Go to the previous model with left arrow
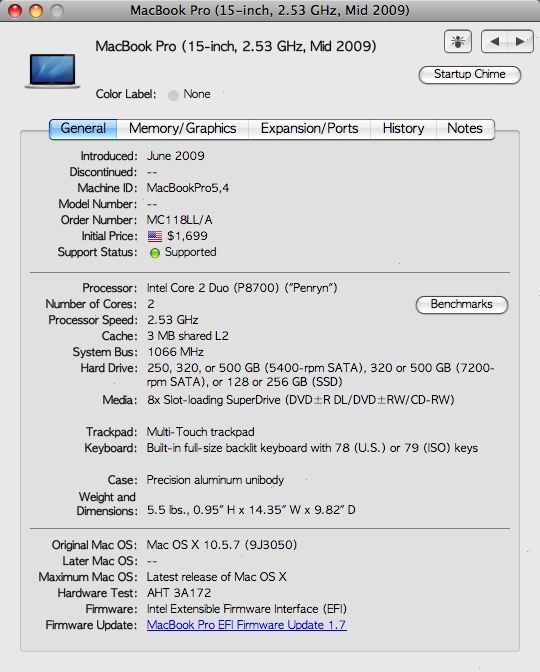Screen dimensions: 540x672 pyautogui.click(x=495, y=42)
